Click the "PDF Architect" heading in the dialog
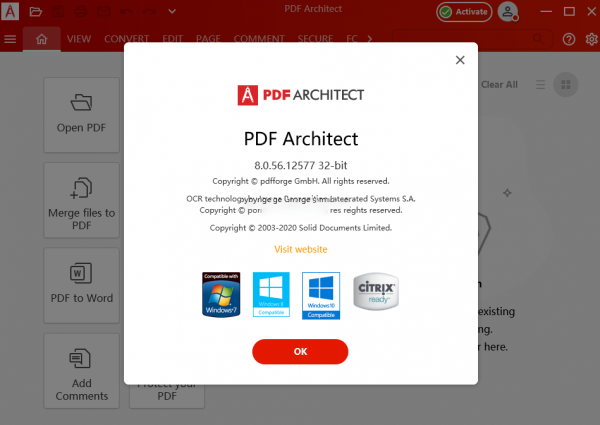This screenshot has width=600, height=425. [301, 139]
